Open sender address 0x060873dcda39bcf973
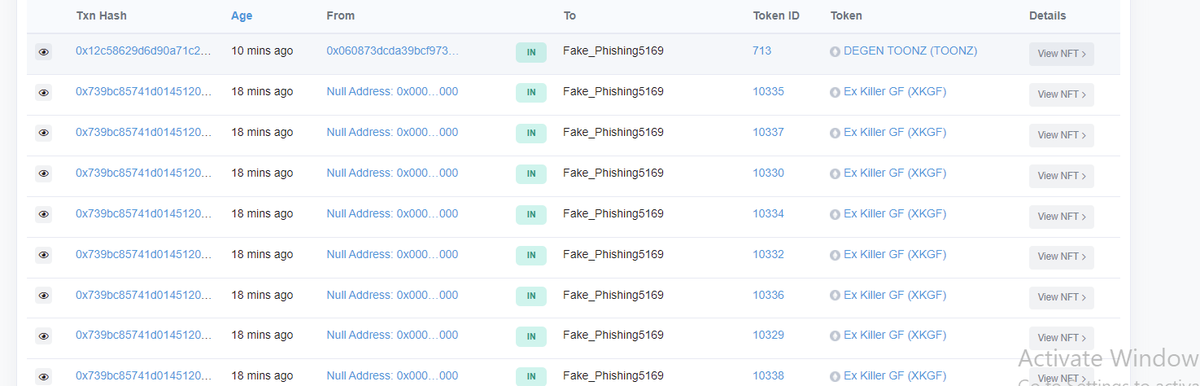1200x386 pixels. pyautogui.click(x=392, y=50)
